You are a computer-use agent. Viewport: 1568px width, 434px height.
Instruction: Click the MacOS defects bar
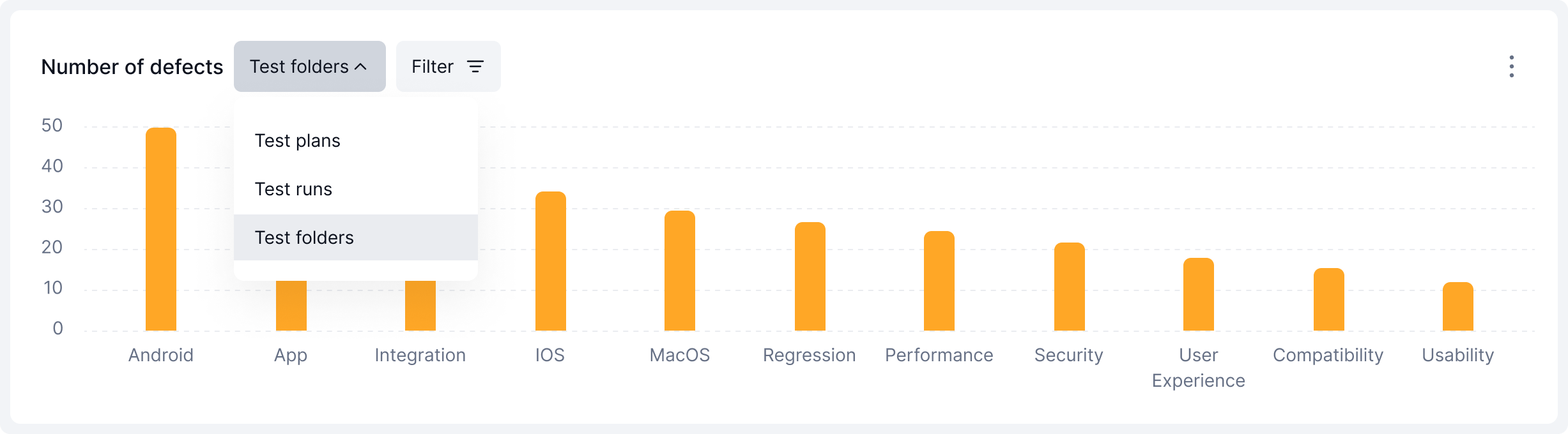[680, 271]
